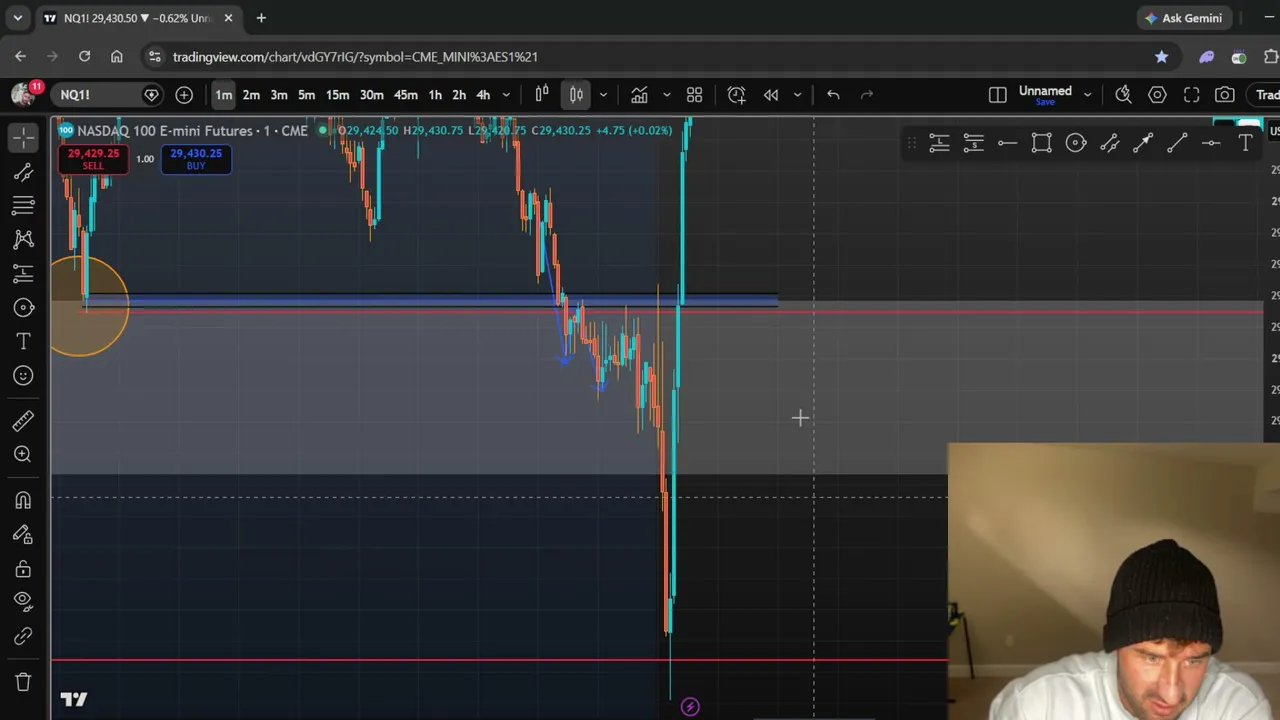The image size is (1280, 720).
Task: Open chart settings hexagon icon
Action: click(1158, 95)
